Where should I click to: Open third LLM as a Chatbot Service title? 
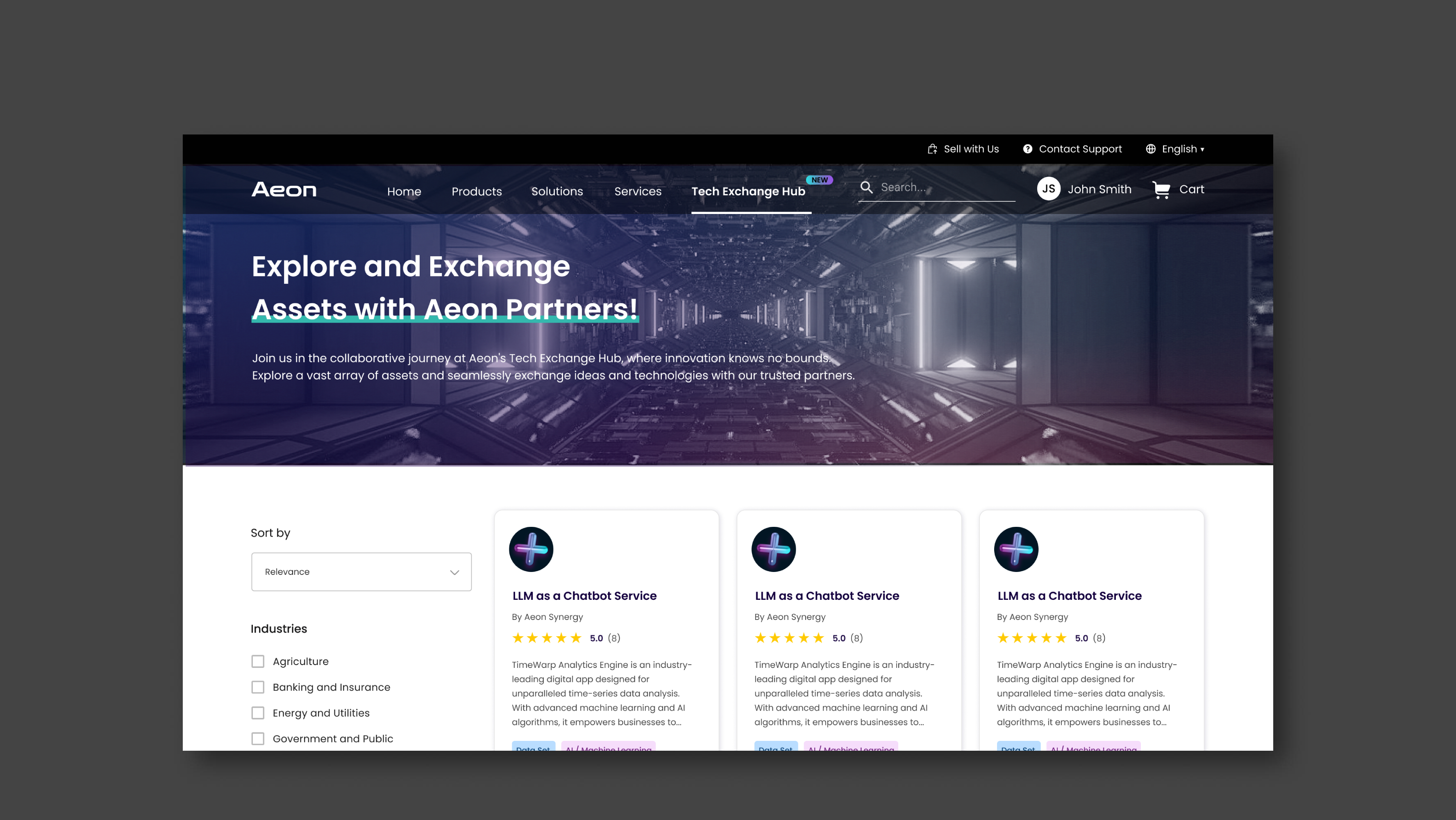click(1069, 595)
